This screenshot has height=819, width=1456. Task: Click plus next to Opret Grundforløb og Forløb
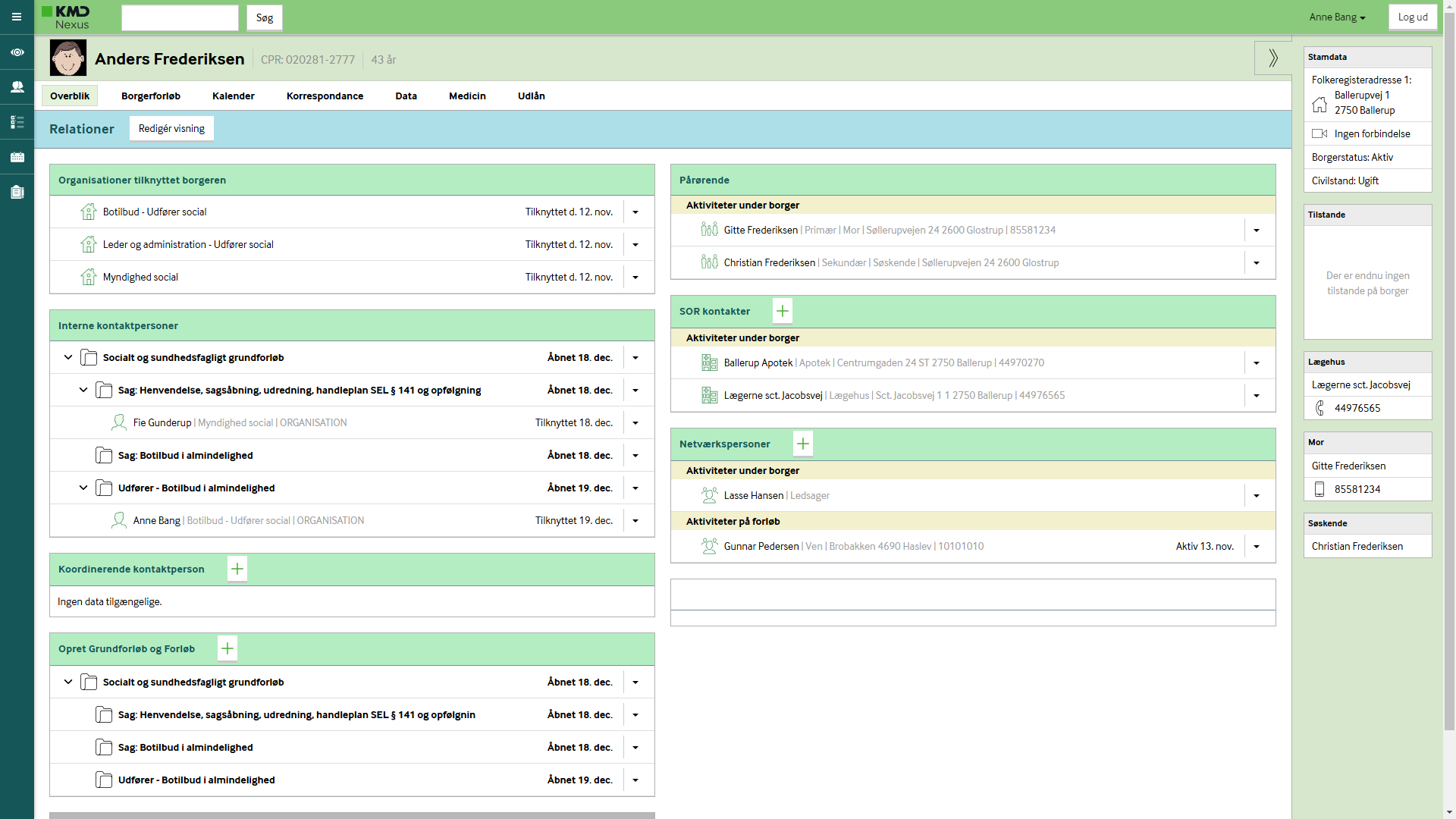point(227,648)
